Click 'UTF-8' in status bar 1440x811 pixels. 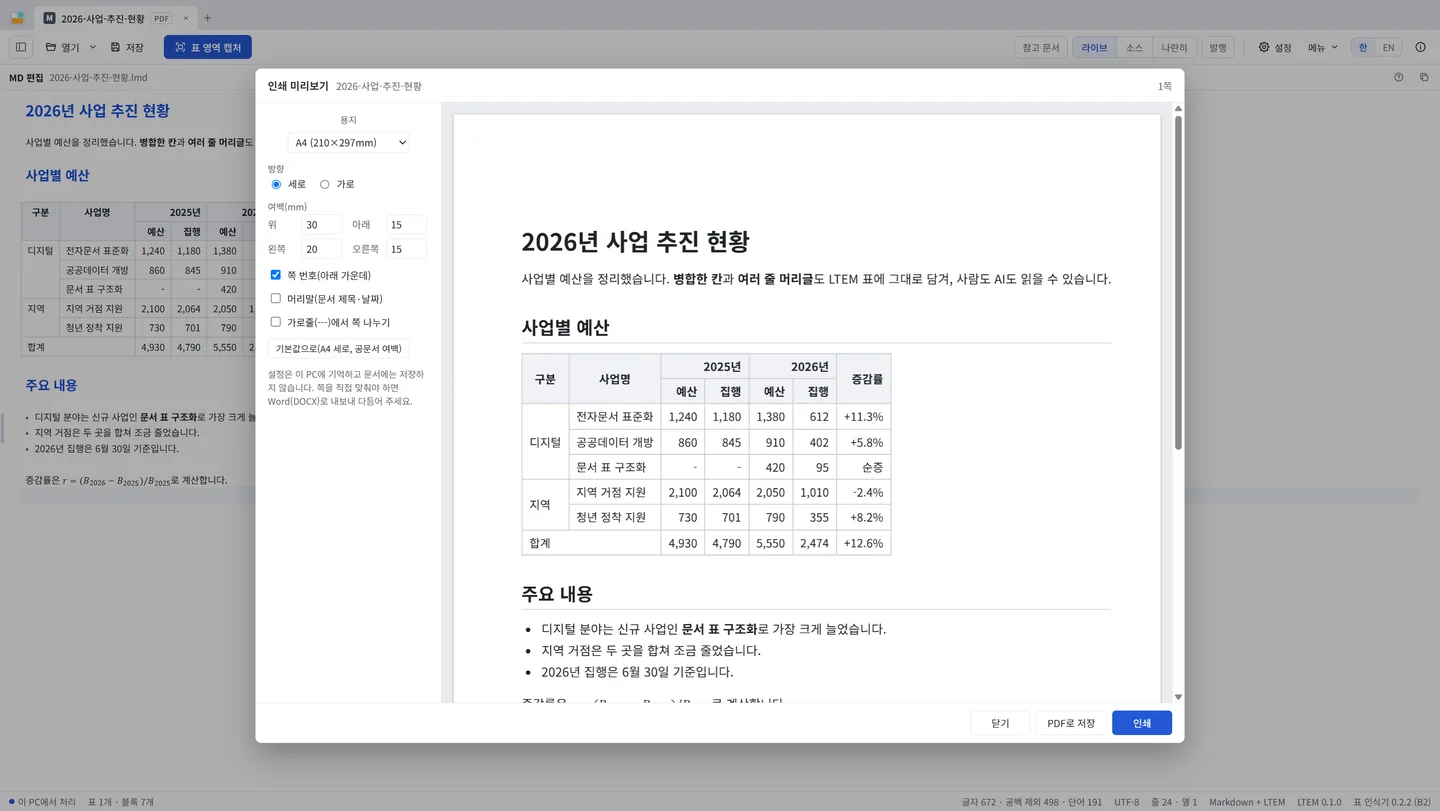click(1126, 802)
